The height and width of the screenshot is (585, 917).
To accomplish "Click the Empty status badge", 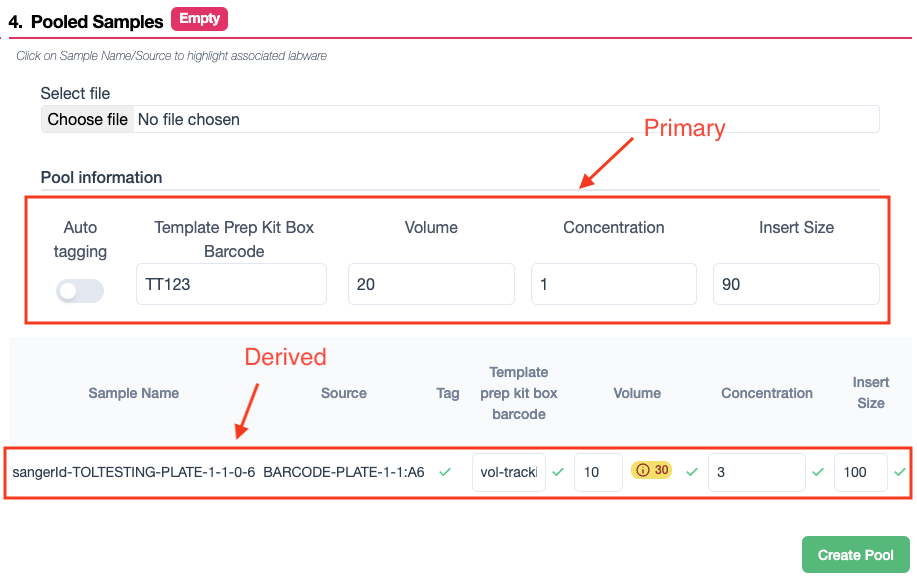I will pos(200,19).
